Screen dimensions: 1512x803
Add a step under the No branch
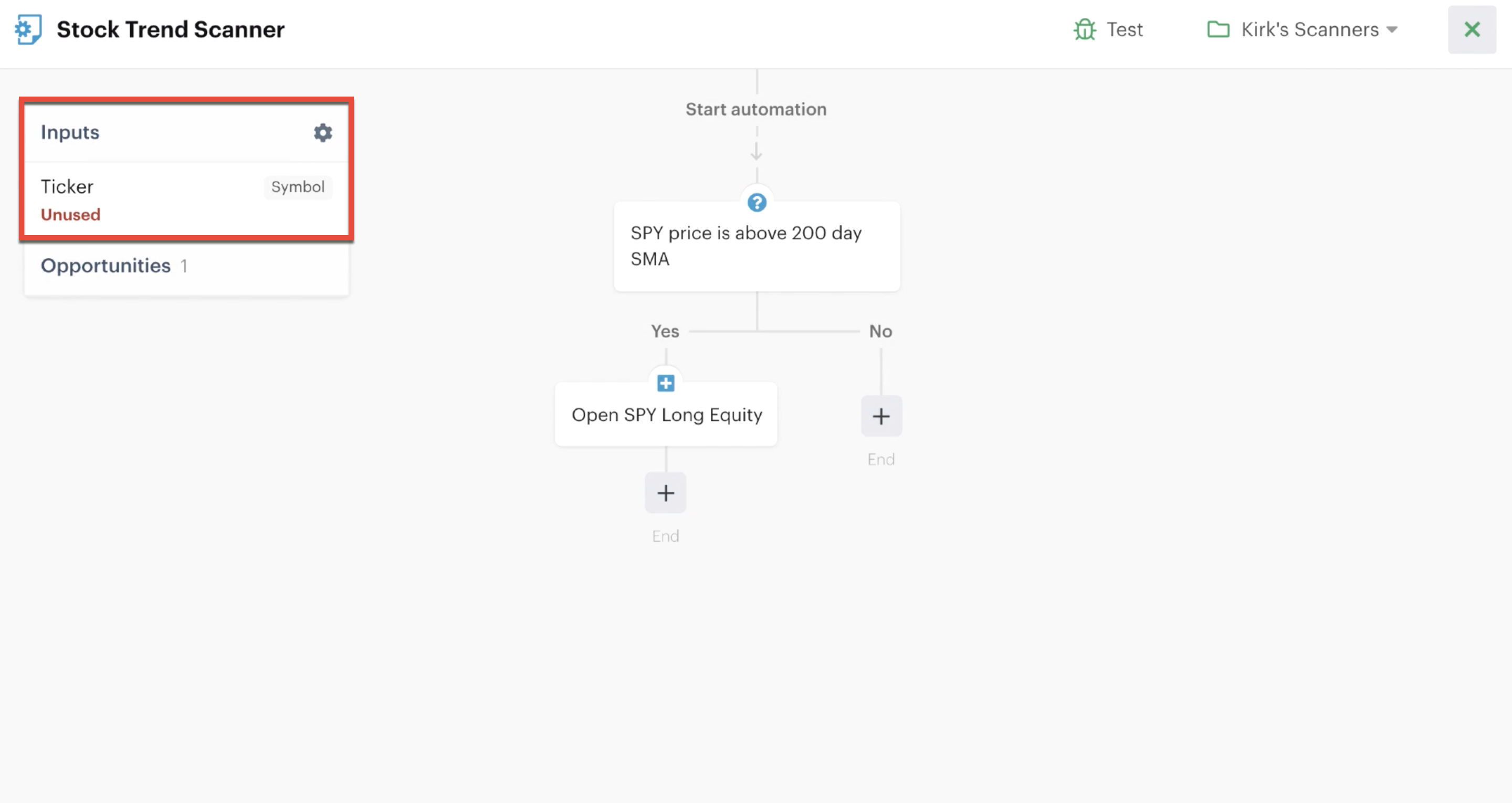tap(881, 416)
